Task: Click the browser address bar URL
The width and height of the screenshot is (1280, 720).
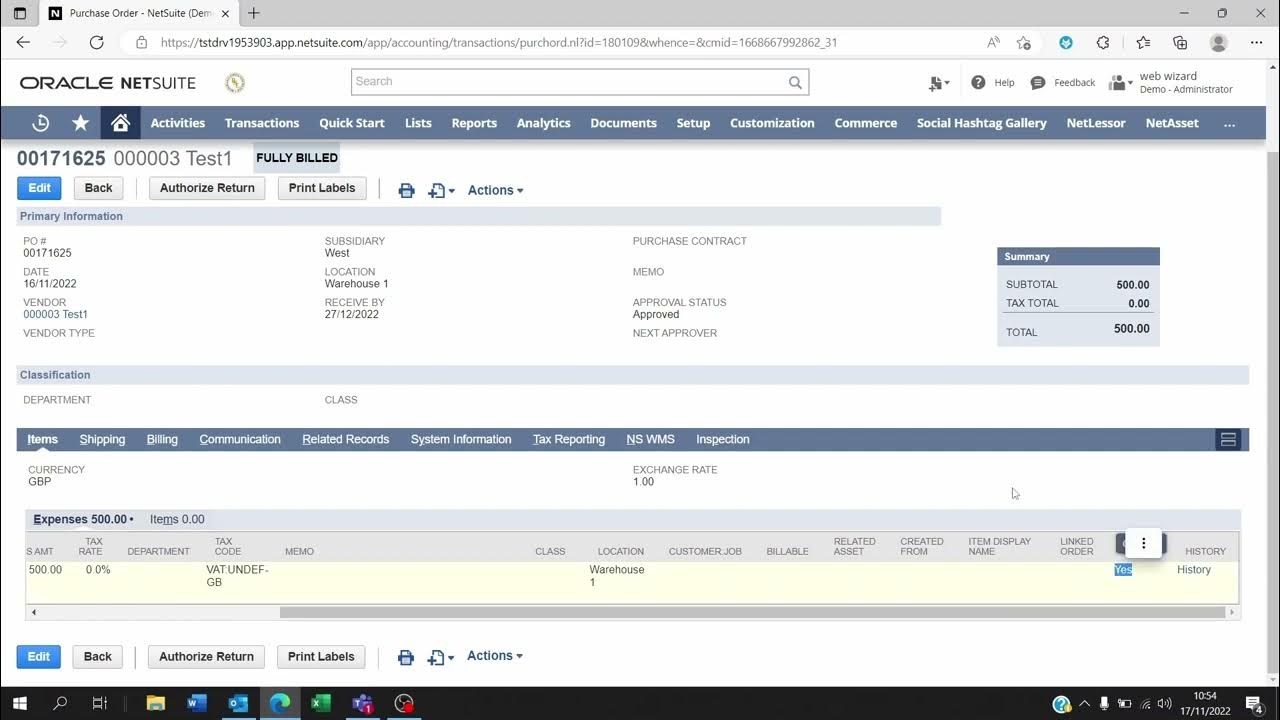Action: click(x=498, y=42)
